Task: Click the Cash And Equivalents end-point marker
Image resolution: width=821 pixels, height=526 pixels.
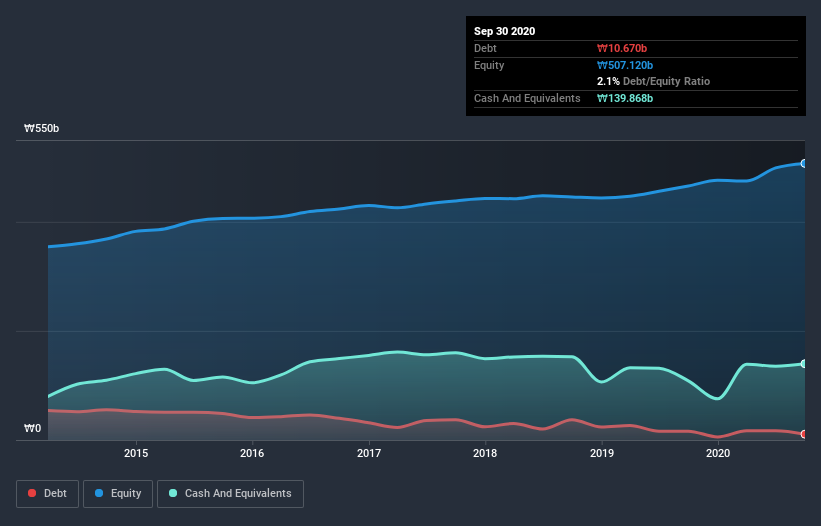Action: pos(804,364)
